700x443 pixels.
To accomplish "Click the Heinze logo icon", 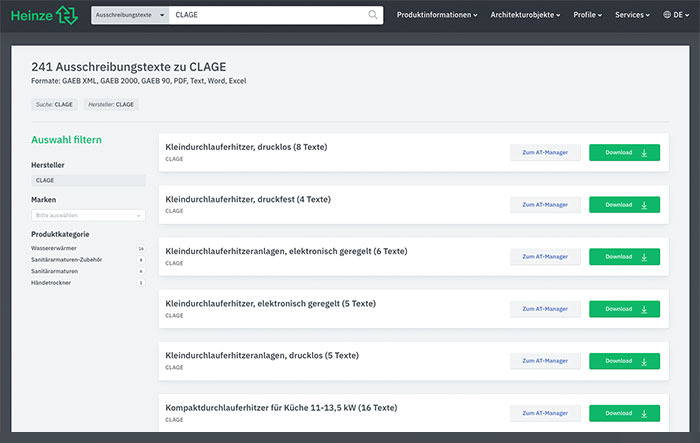I will [66, 15].
